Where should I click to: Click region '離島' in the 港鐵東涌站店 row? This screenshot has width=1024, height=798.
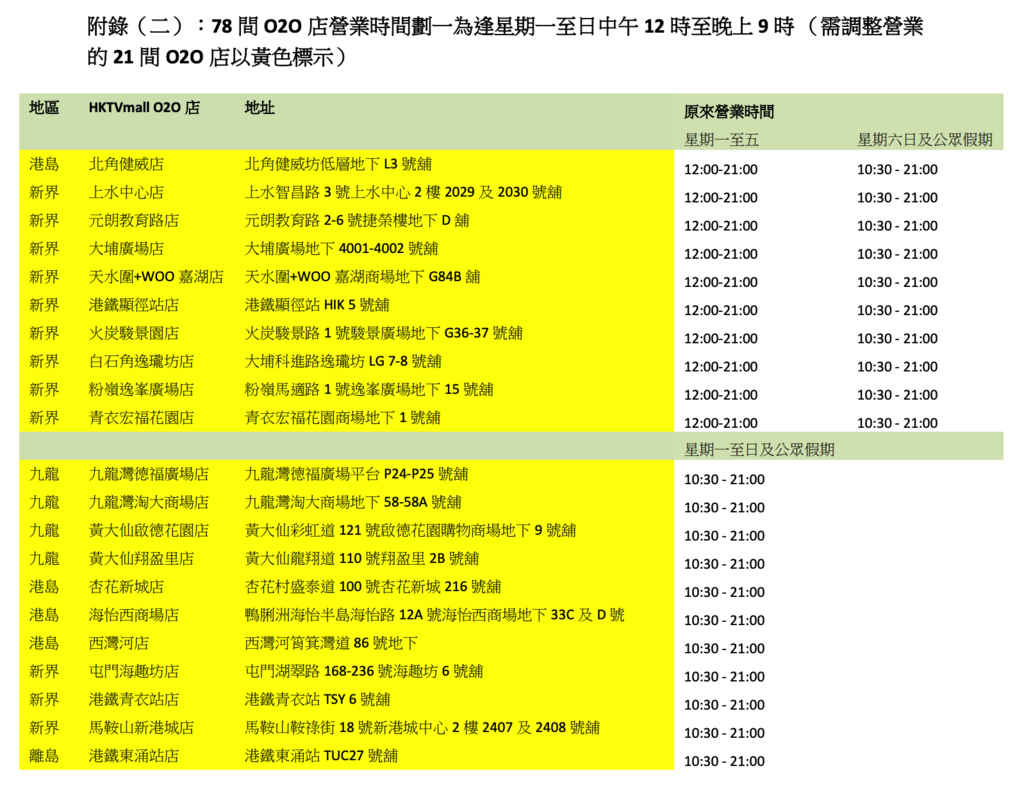pyautogui.click(x=44, y=756)
